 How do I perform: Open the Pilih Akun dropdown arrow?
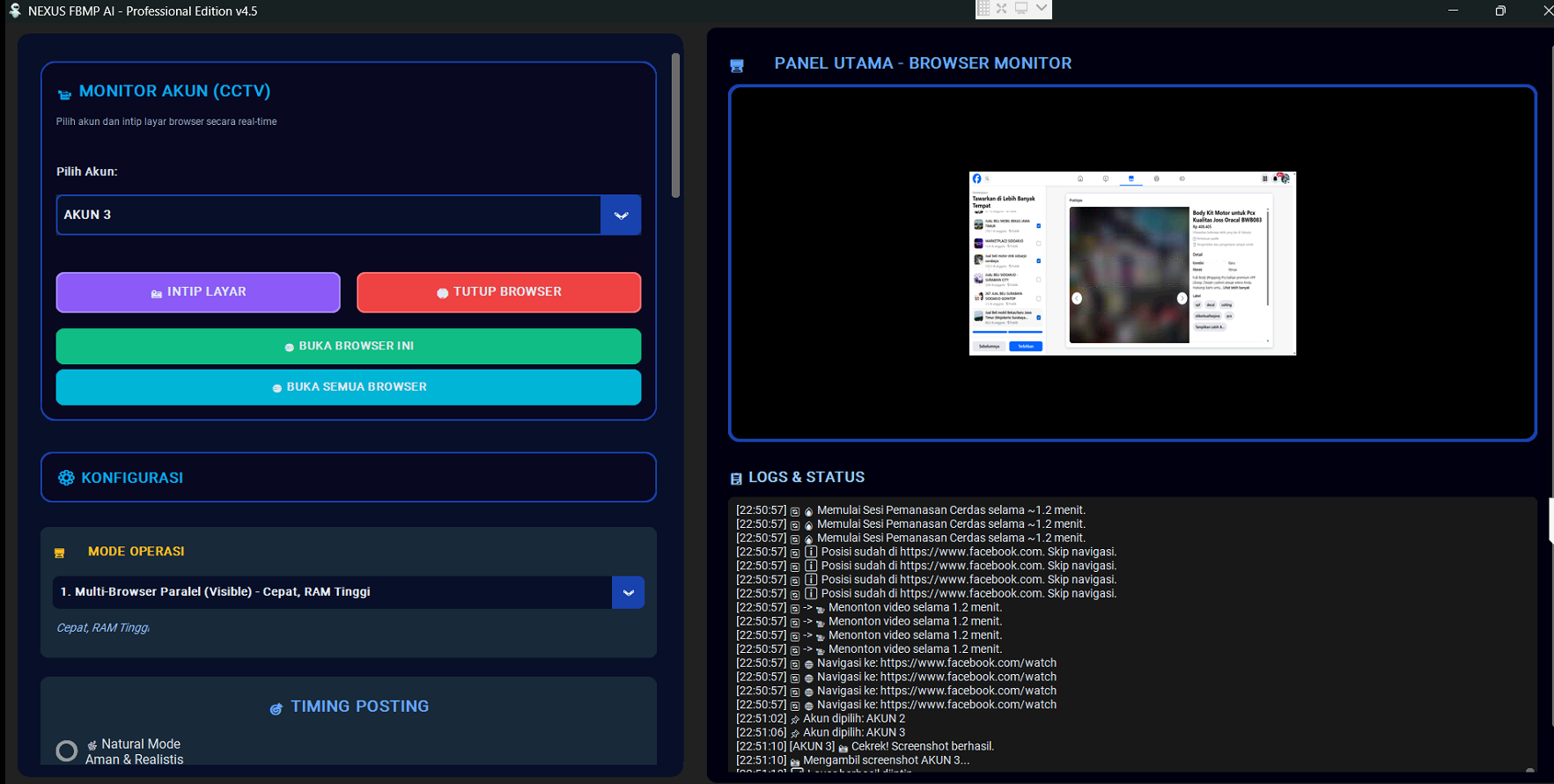[621, 216]
